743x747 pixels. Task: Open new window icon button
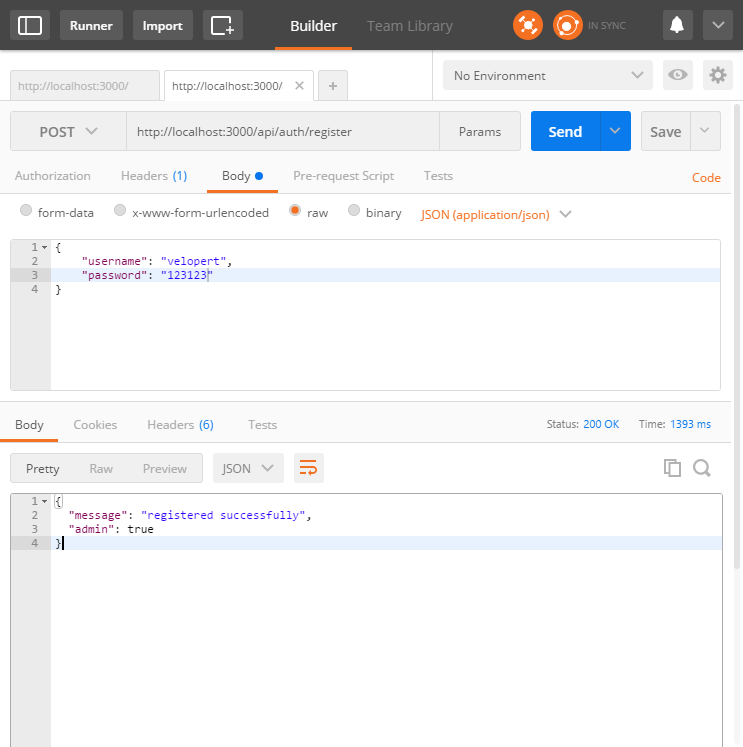(222, 25)
